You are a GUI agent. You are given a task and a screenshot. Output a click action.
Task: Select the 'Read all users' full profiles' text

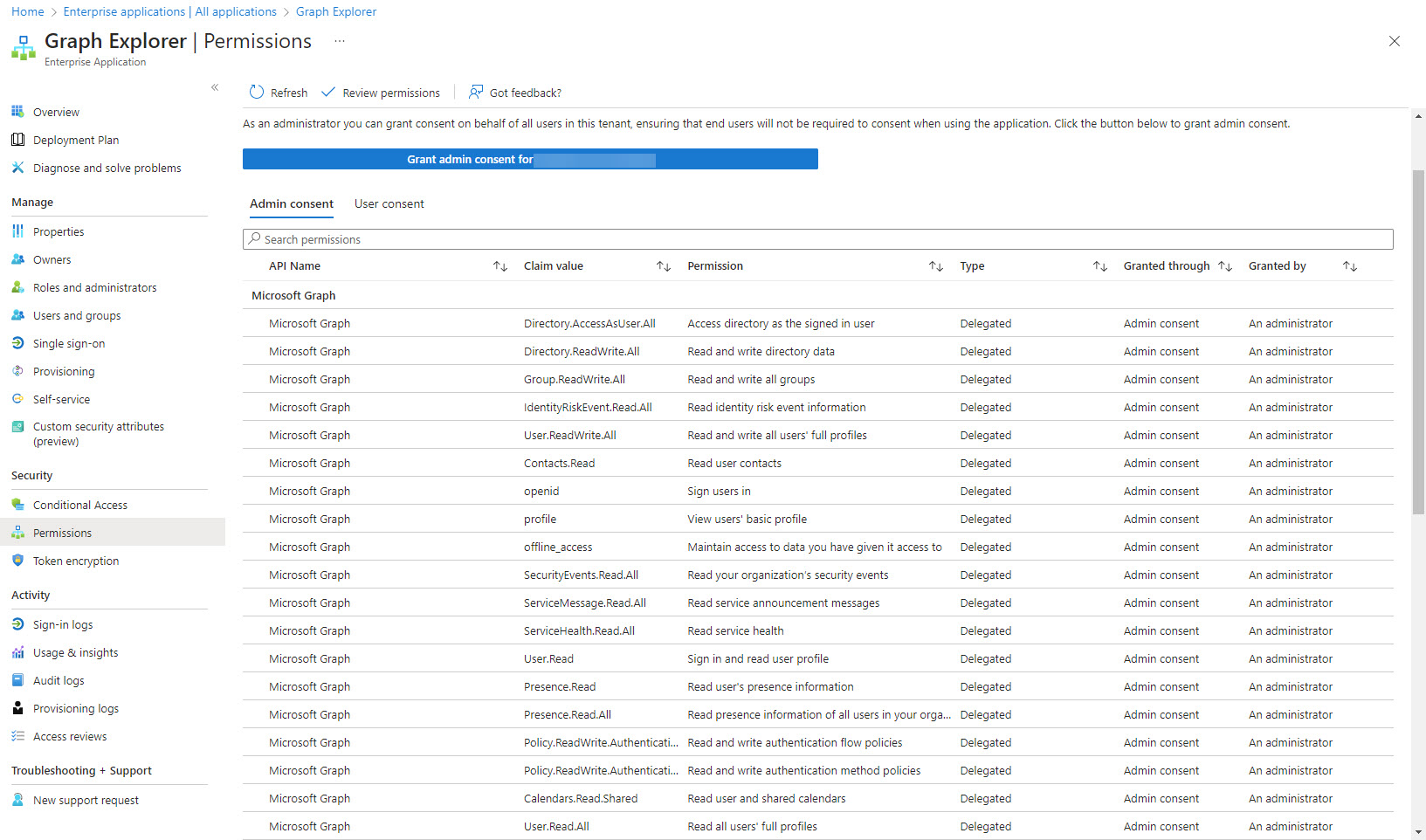coord(752,826)
